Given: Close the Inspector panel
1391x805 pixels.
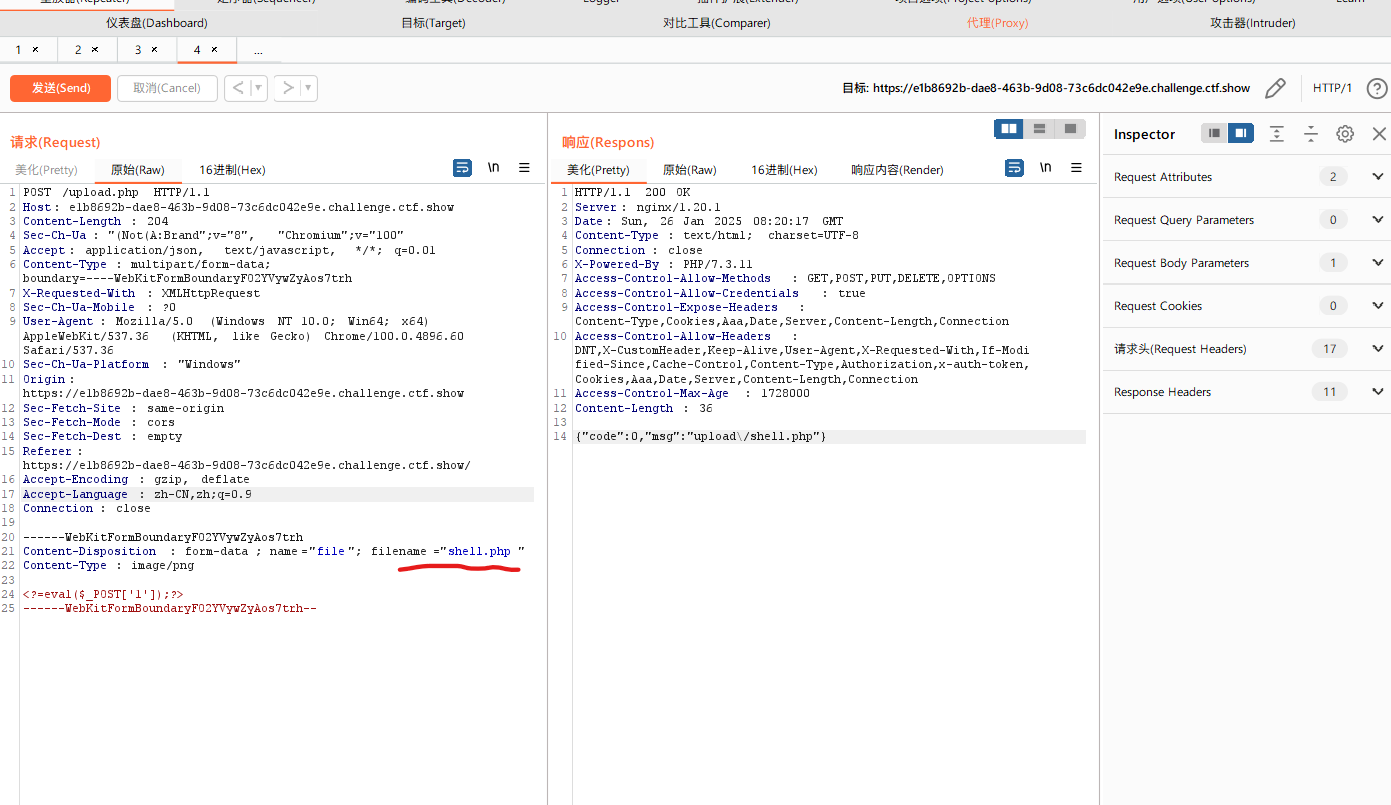Looking at the screenshot, I should (1379, 133).
